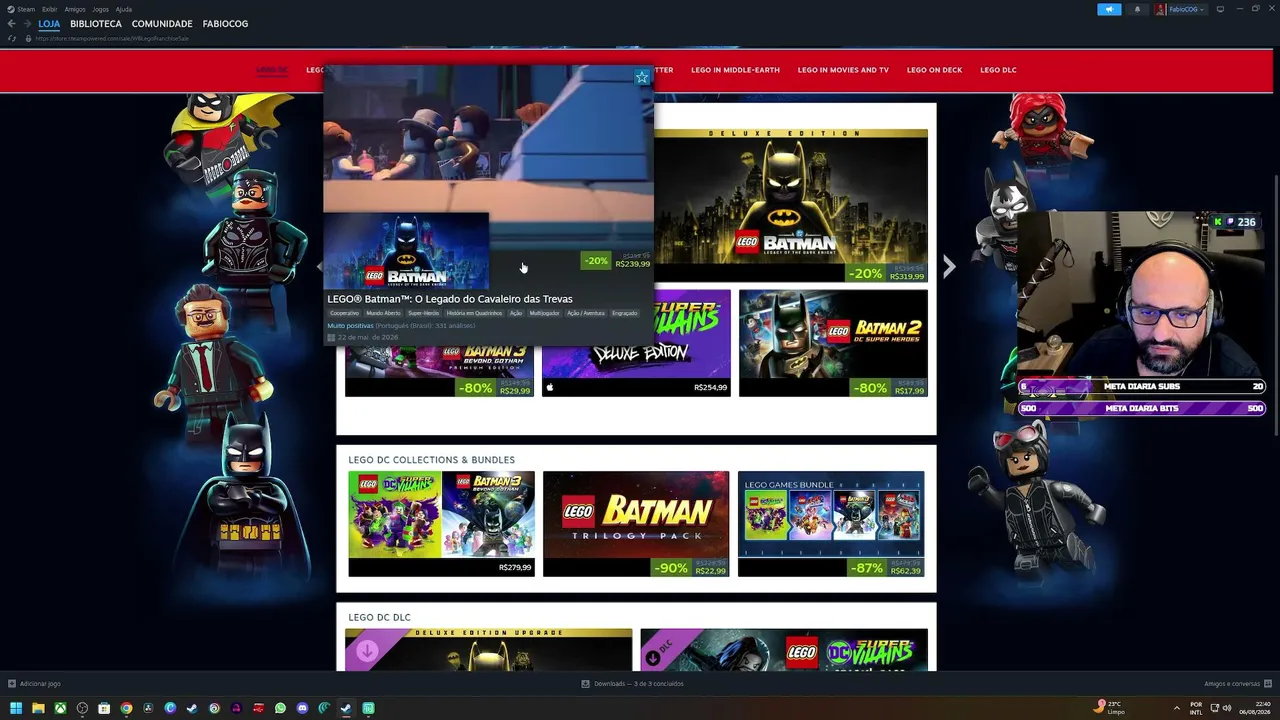The height and width of the screenshot is (720, 1280).
Task: Open LEGO DC Super-Villains Deluxe Edition capsule
Action: pyautogui.click(x=636, y=343)
